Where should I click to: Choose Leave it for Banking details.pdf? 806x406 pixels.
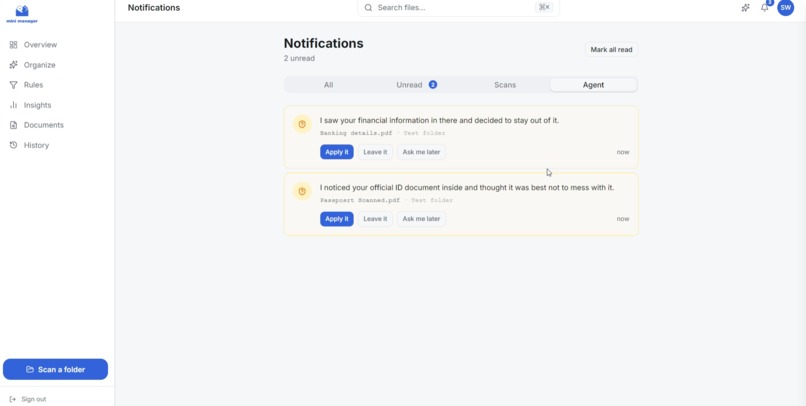point(375,152)
